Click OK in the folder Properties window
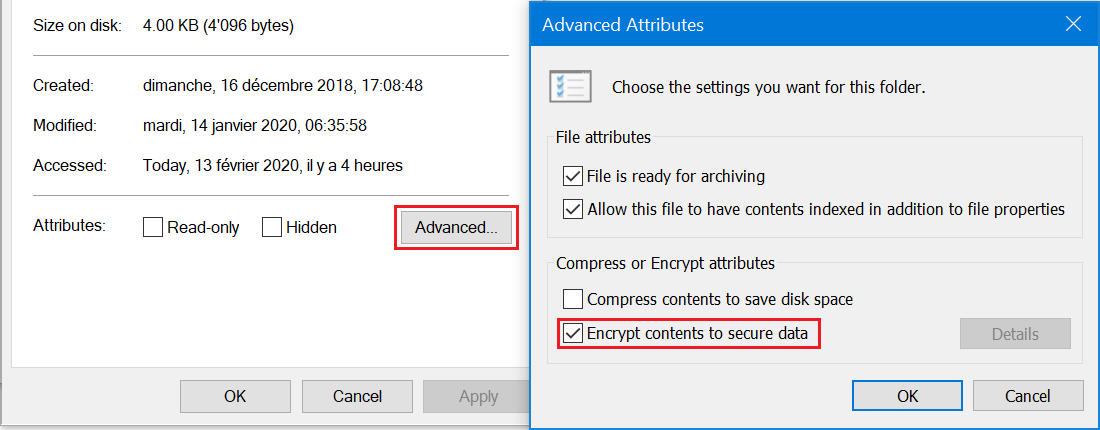The width and height of the screenshot is (1100, 430). (235, 396)
